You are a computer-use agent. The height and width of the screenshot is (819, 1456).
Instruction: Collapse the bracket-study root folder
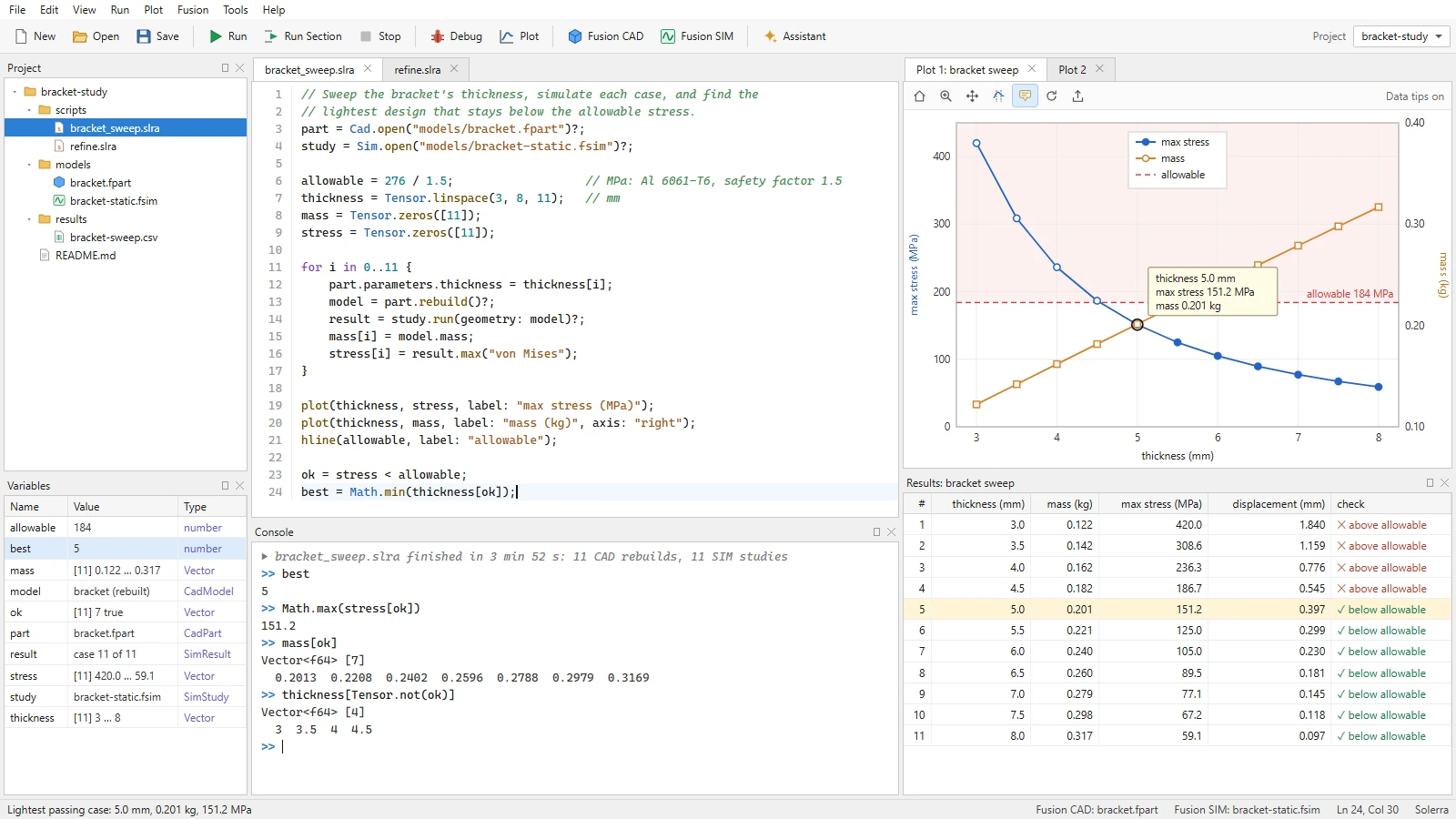point(15,92)
